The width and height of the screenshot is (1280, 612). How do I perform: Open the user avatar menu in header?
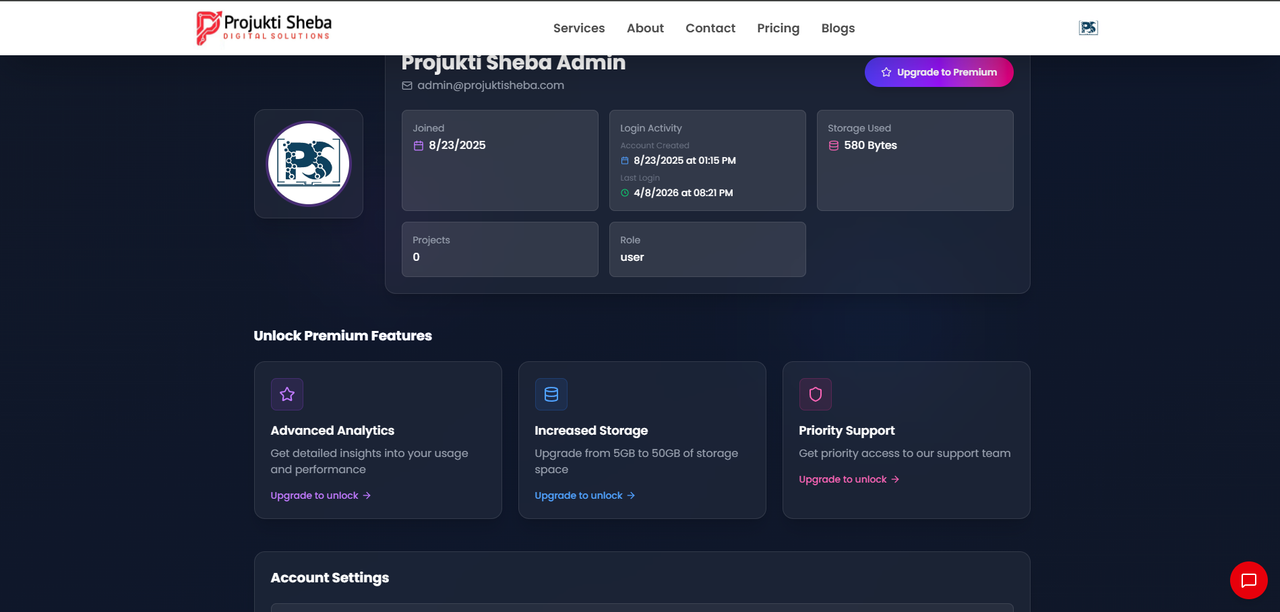(x=1089, y=28)
